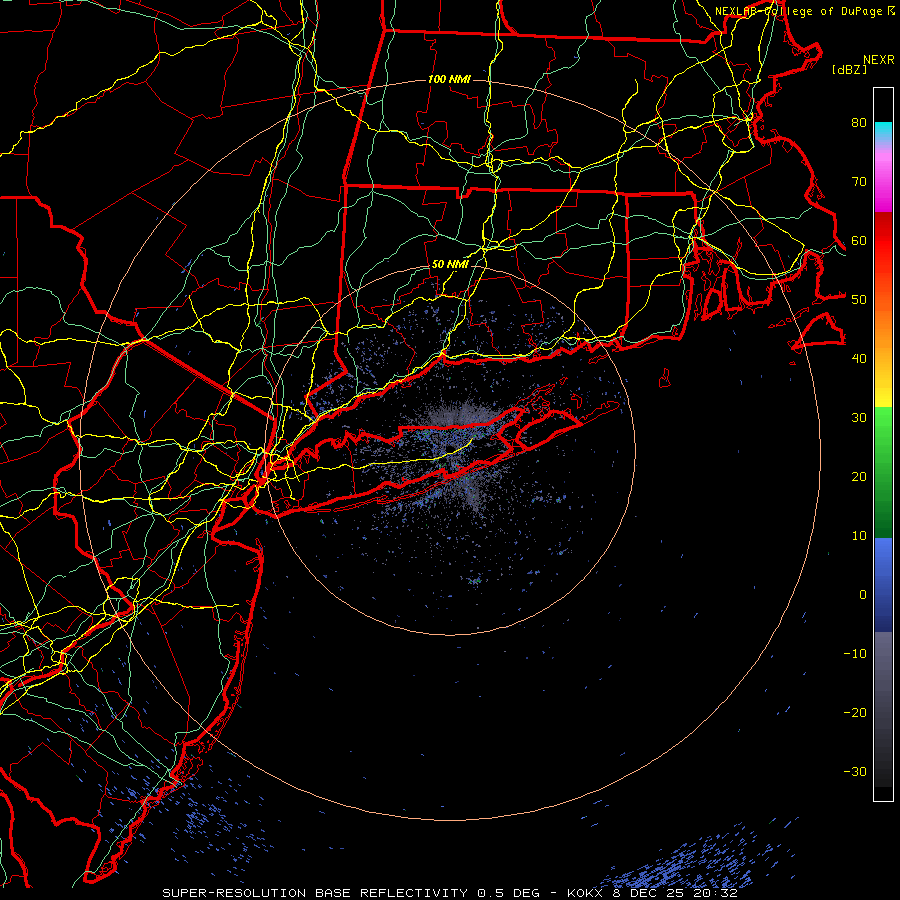Click the 20 value on the dBZ scale

(x=859, y=477)
